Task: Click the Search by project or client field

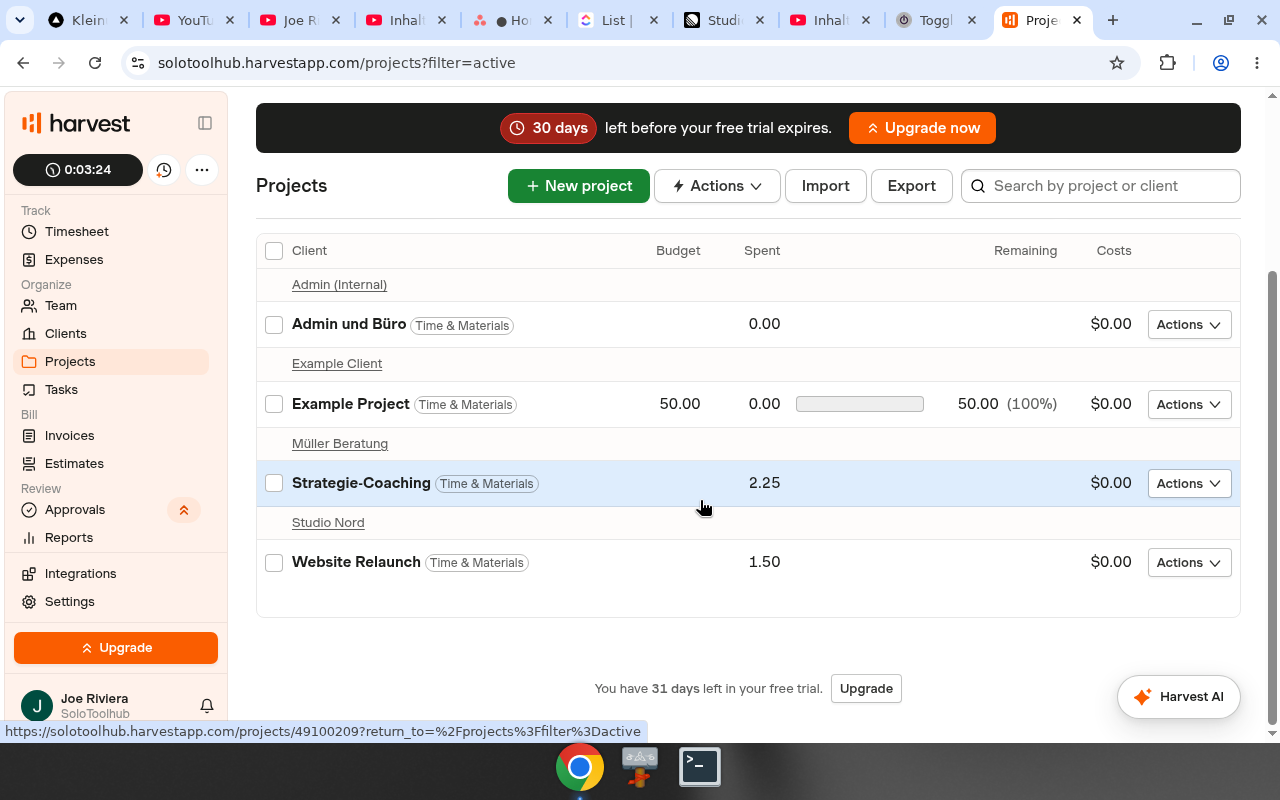Action: click(1101, 186)
